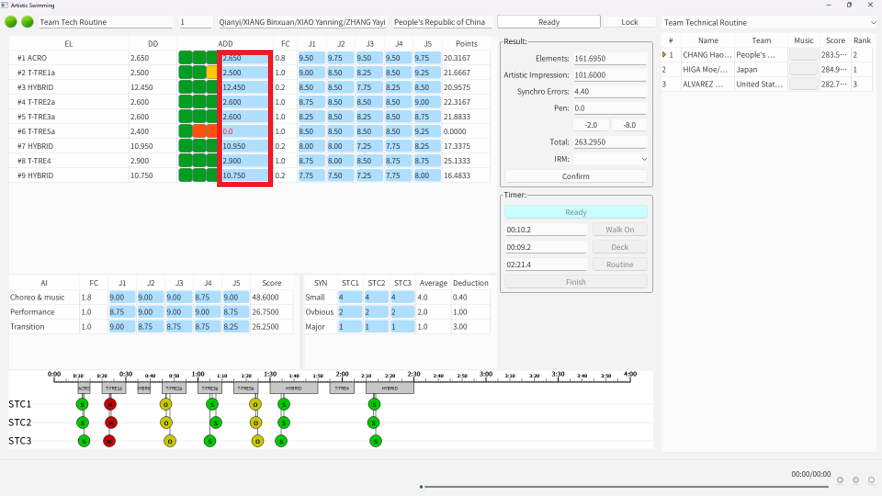Click the orange current-row arrow beside CHANG Hao
The width and height of the screenshot is (882, 496).
(664, 55)
